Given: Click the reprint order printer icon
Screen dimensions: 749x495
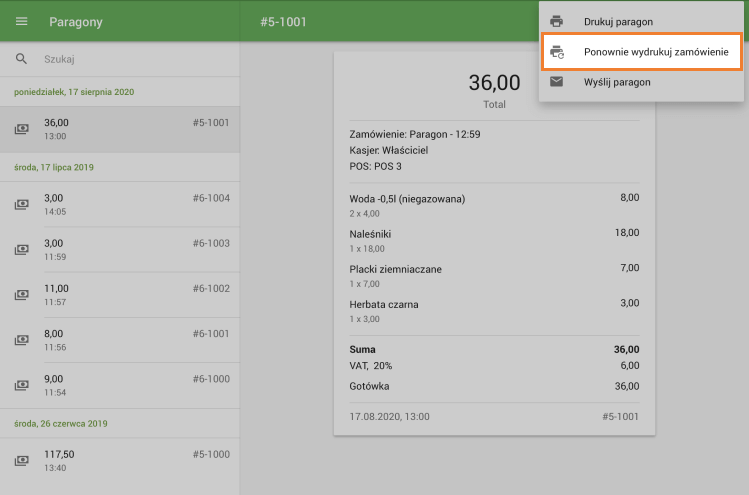Looking at the screenshot, I should [x=557, y=51].
